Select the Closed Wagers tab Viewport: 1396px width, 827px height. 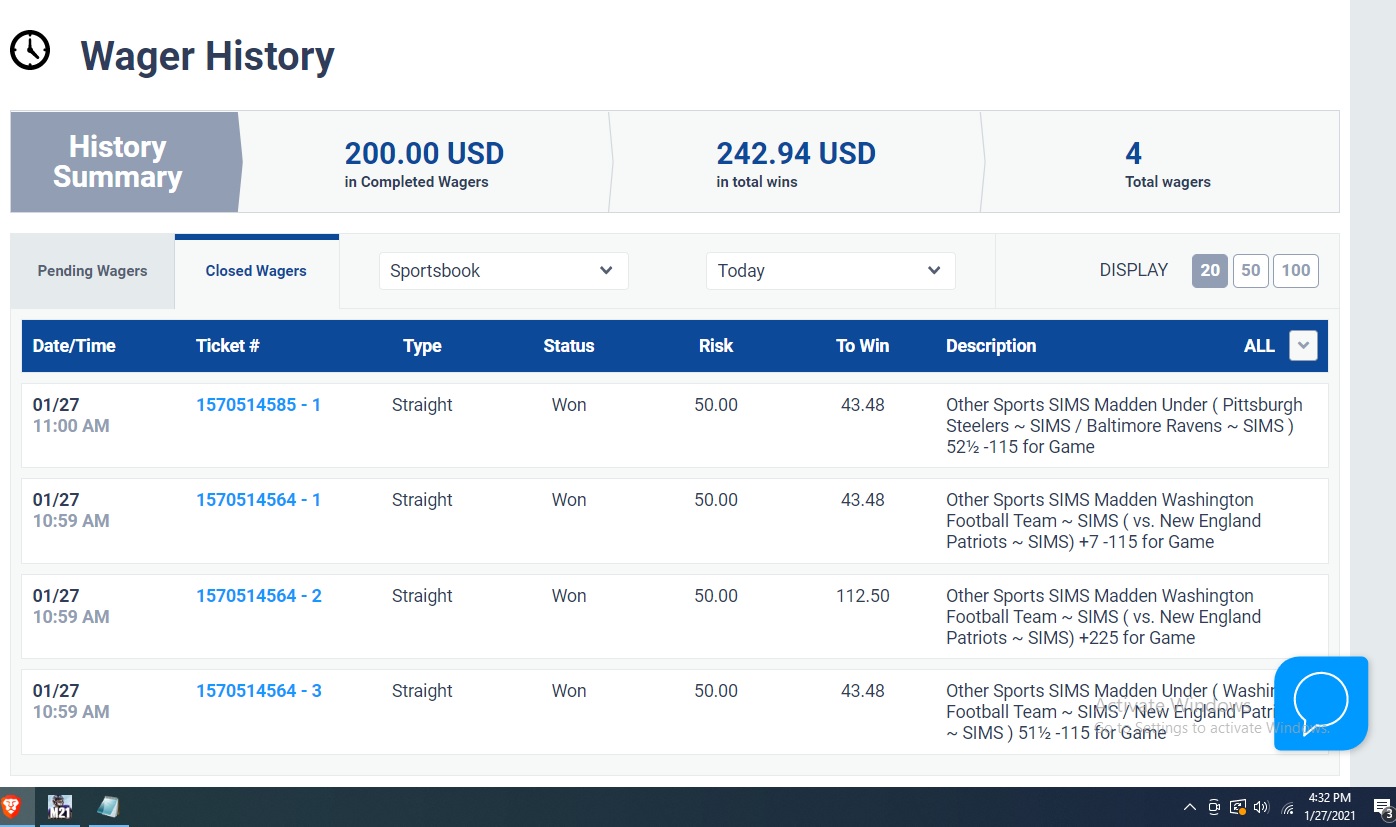point(256,271)
